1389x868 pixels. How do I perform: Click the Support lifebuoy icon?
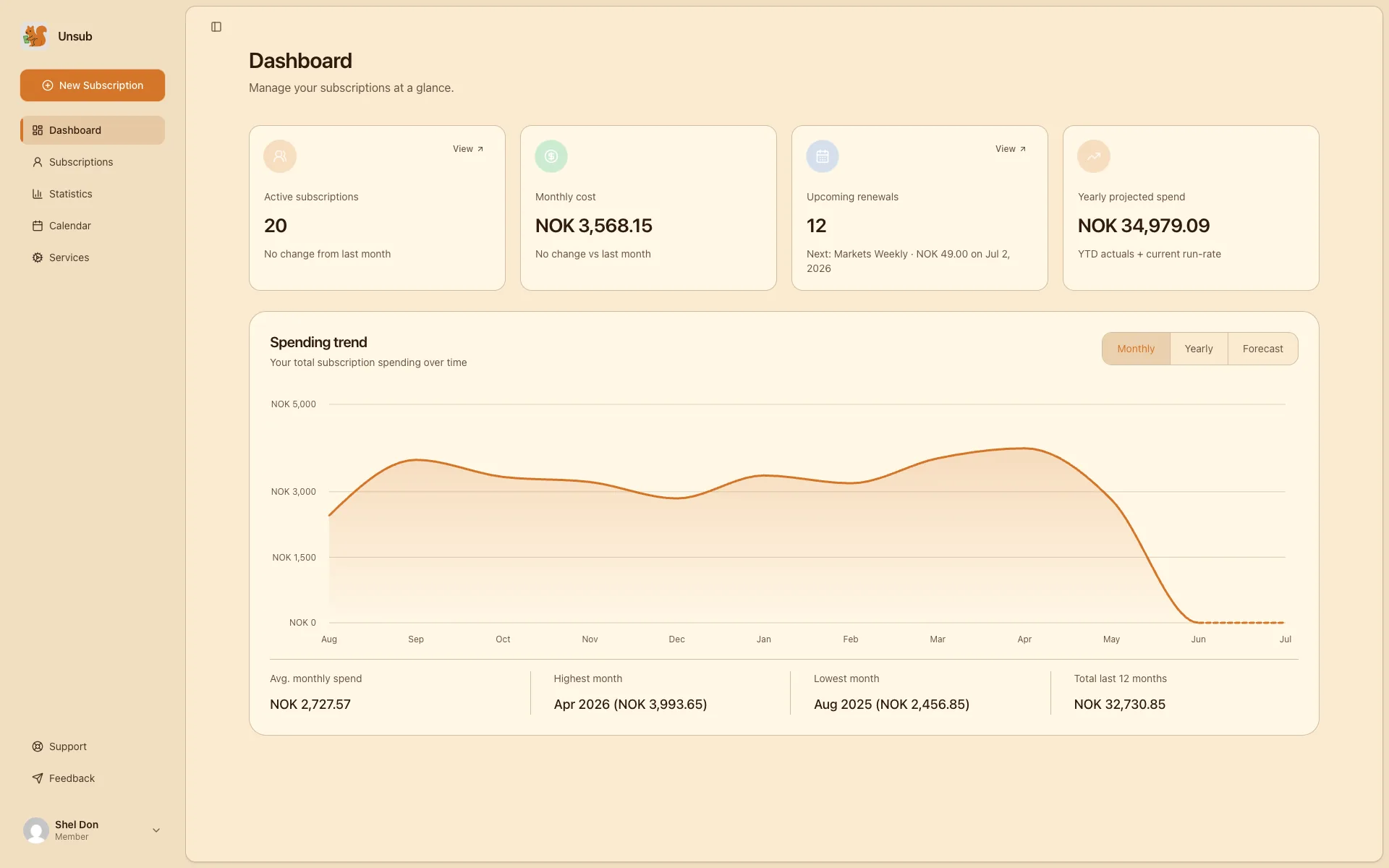[38, 746]
